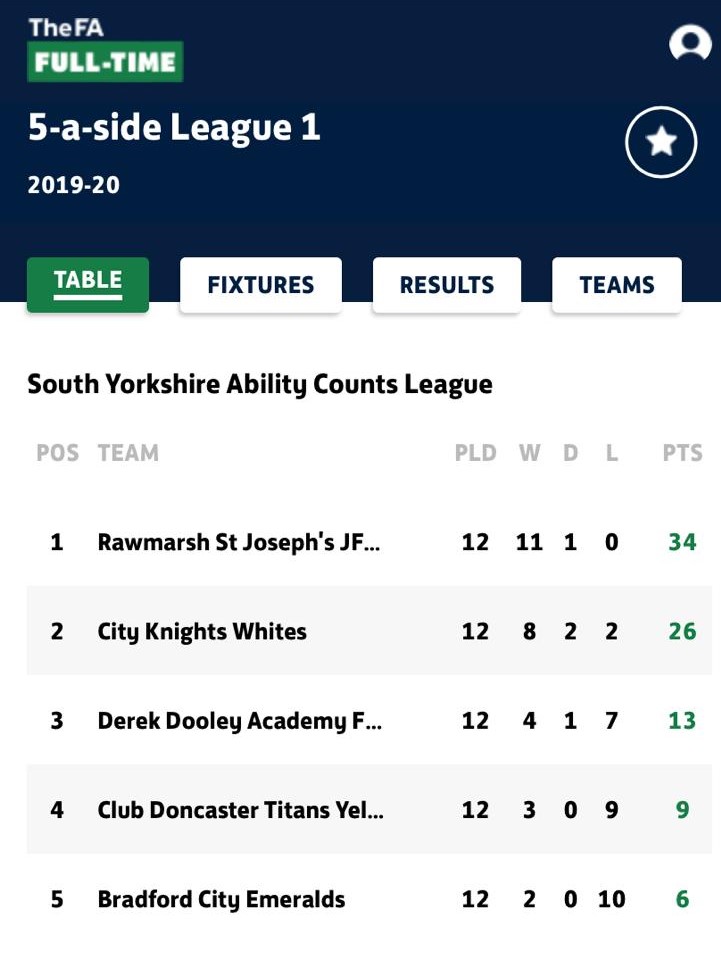Image resolution: width=721 pixels, height=954 pixels.
Task: Open Club Doncaster Titans team
Action: 240,810
